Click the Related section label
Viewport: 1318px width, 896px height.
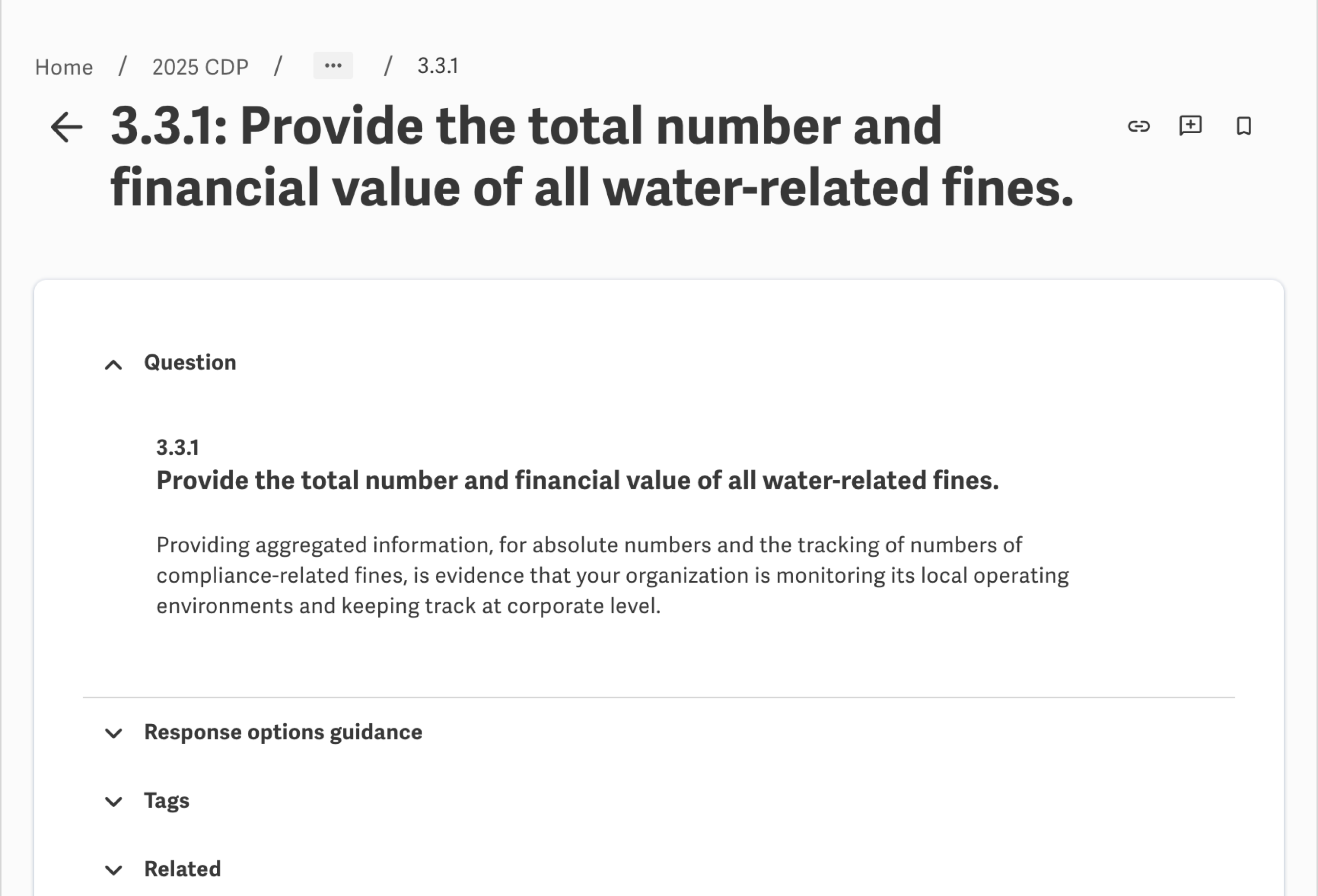[183, 869]
